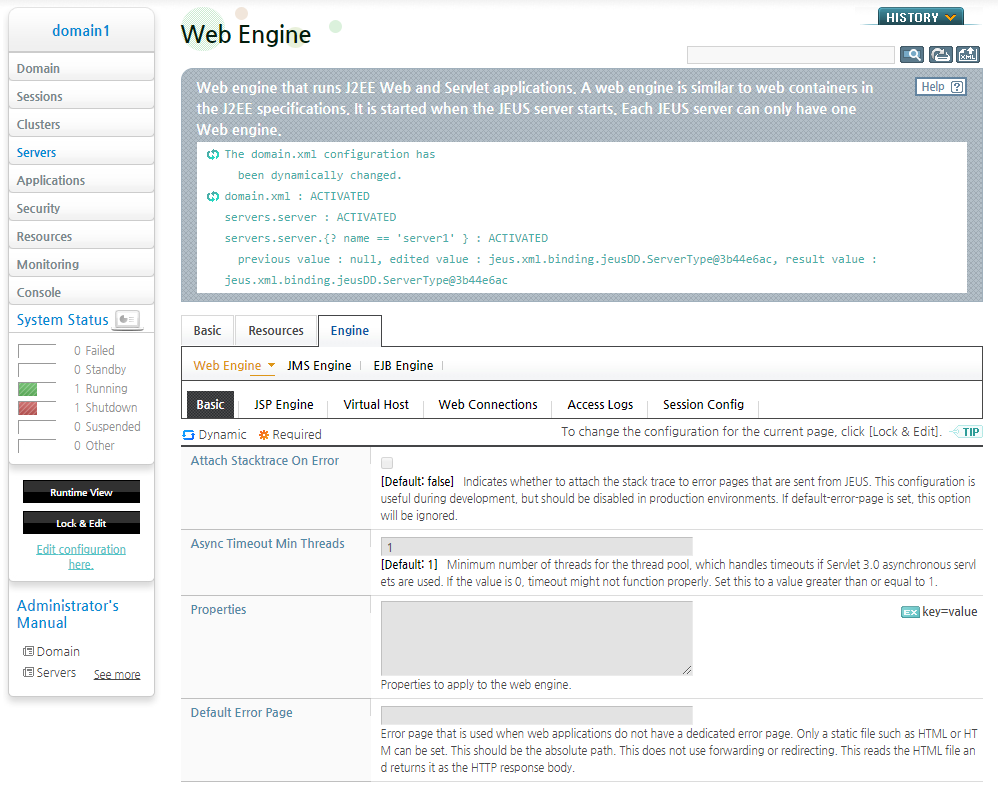Open the Help question mark icon
Screen dimensions: 998x789
coord(957,87)
